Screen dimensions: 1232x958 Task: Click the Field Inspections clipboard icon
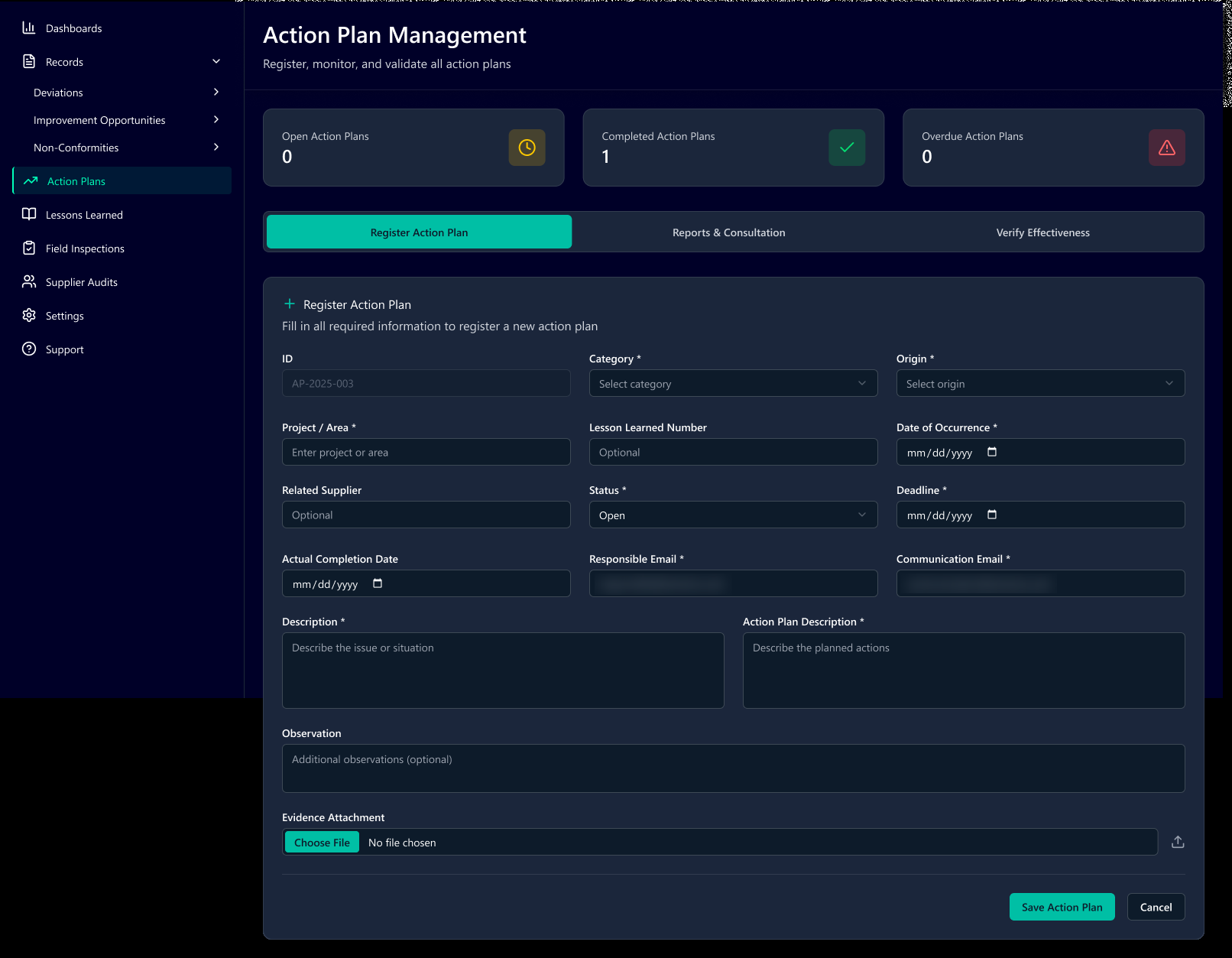coord(29,248)
